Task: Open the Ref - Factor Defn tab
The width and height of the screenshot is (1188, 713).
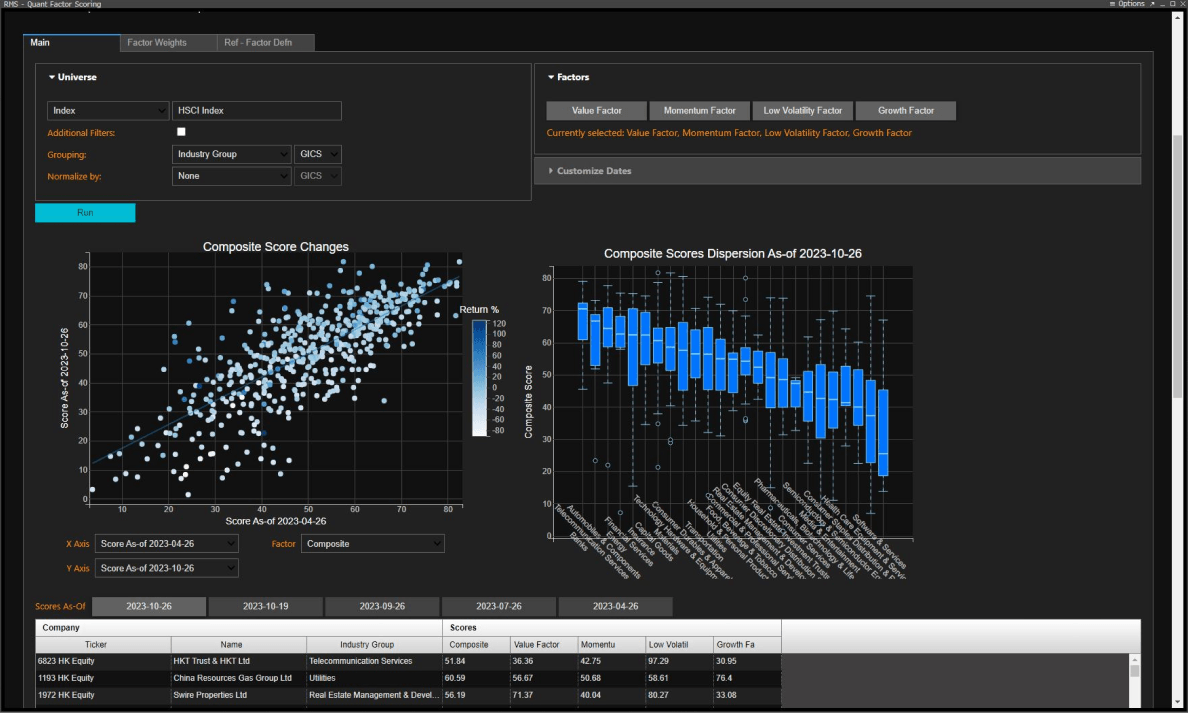Action: (x=265, y=42)
